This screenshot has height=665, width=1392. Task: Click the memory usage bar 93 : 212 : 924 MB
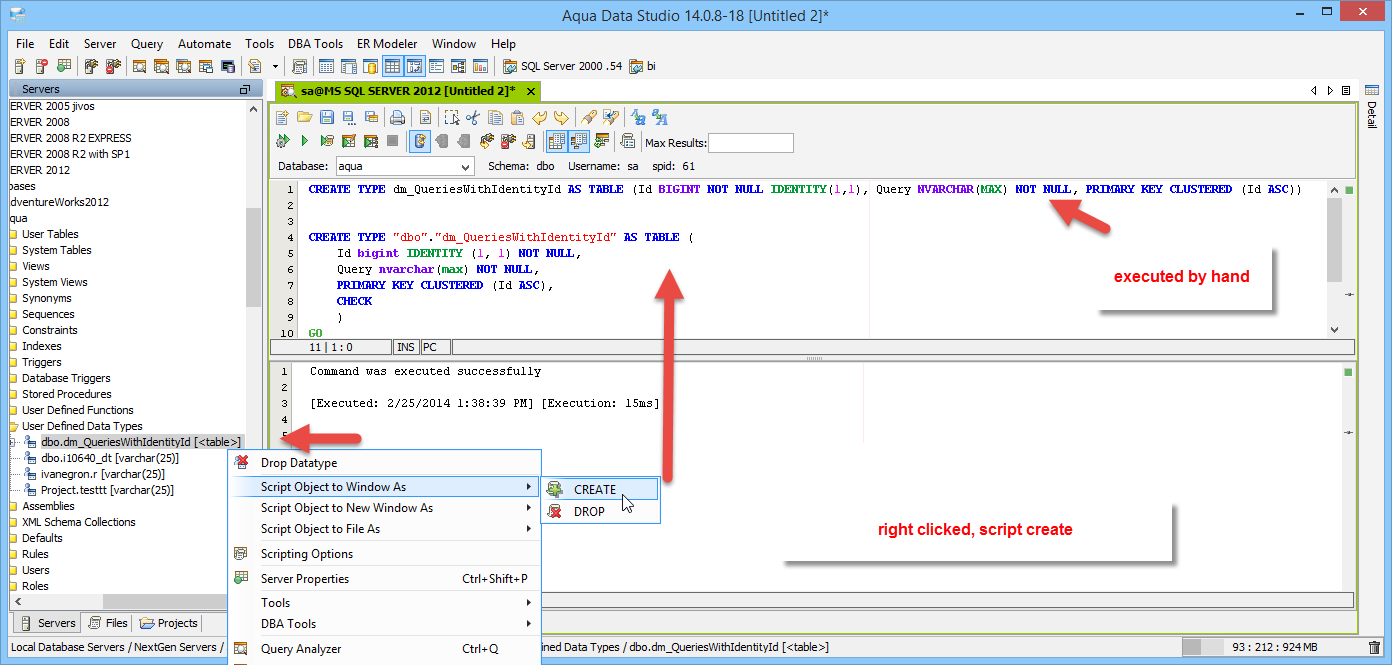[1272, 648]
